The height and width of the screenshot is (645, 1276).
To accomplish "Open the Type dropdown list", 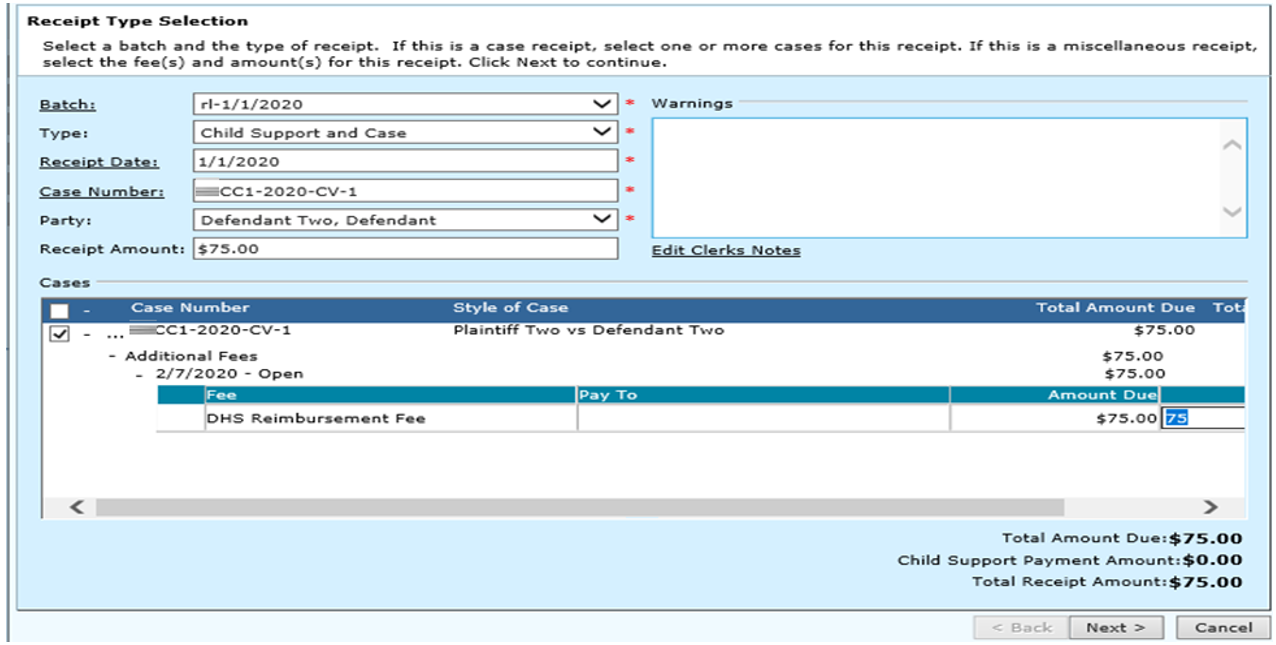I will 601,132.
